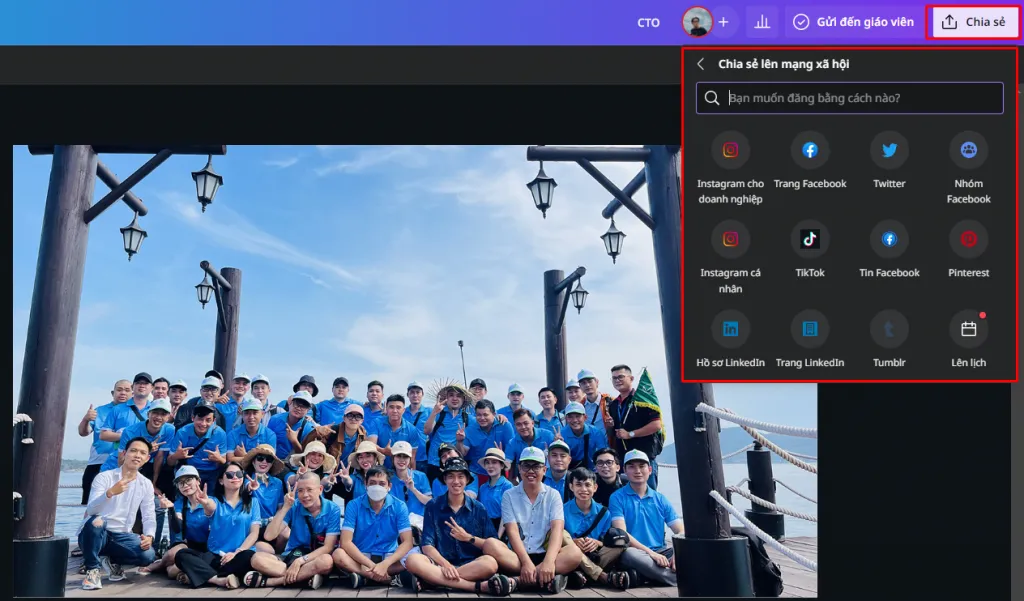Pick Nhóm Facebook icon
The image size is (1024, 601).
coord(968,150)
